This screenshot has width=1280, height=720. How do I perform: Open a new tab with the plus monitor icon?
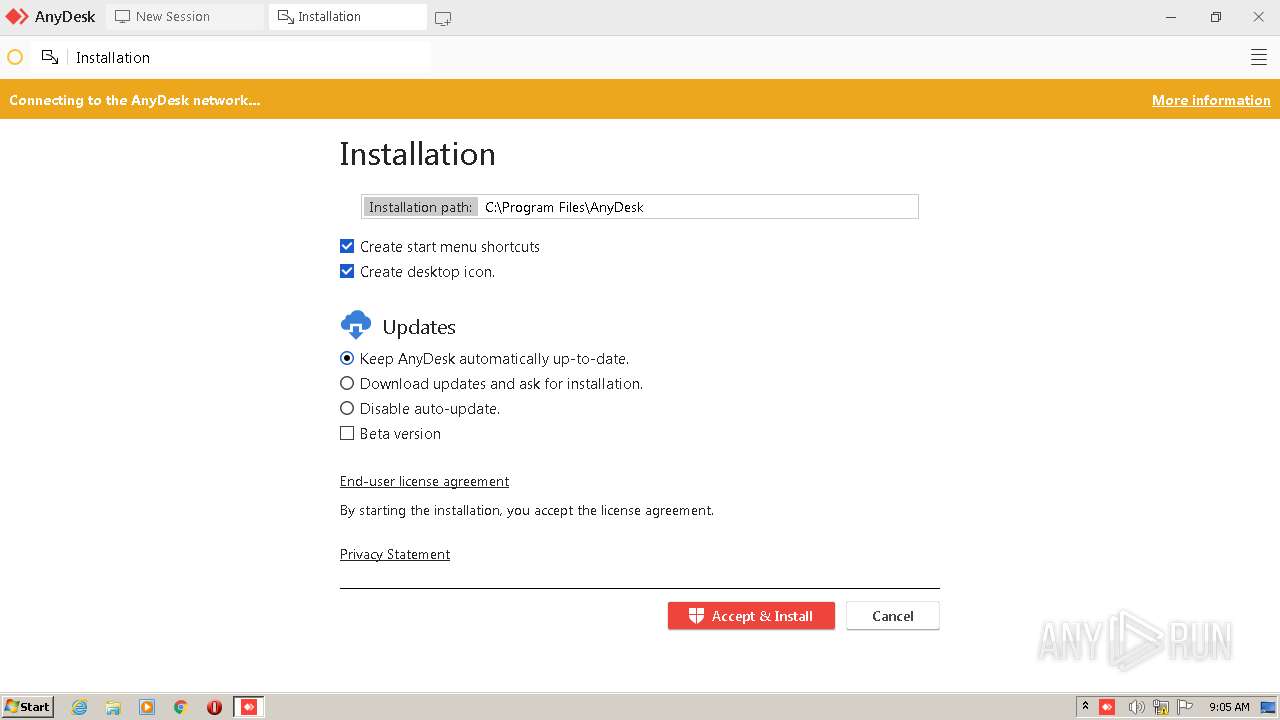(x=443, y=18)
